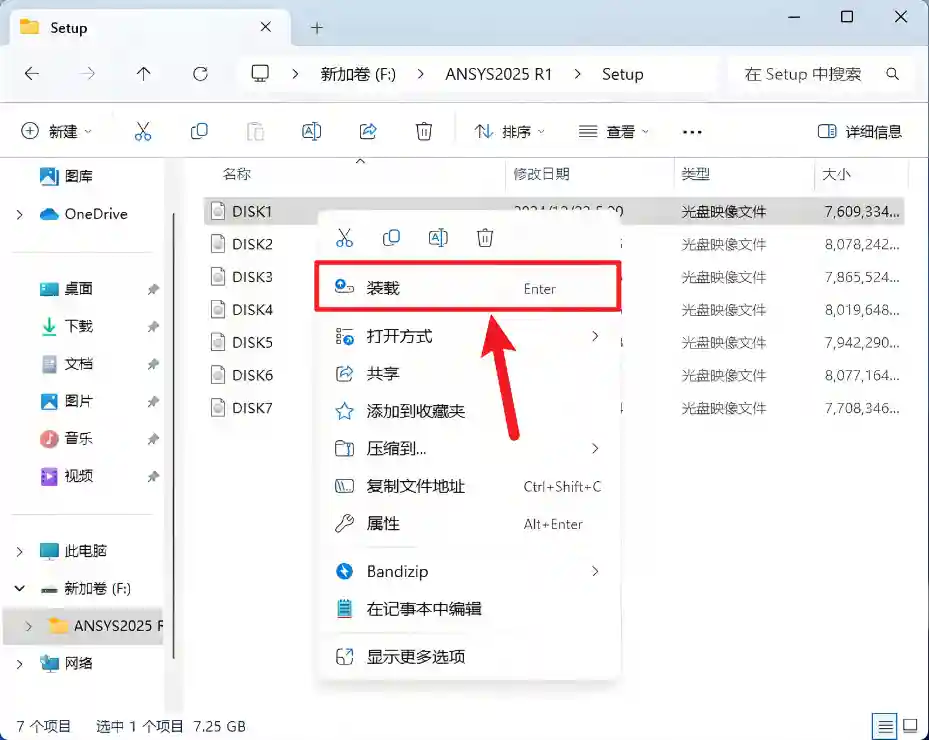The width and height of the screenshot is (929, 740).
Task: Toggle the 详细信息 details pane
Action: (860, 131)
